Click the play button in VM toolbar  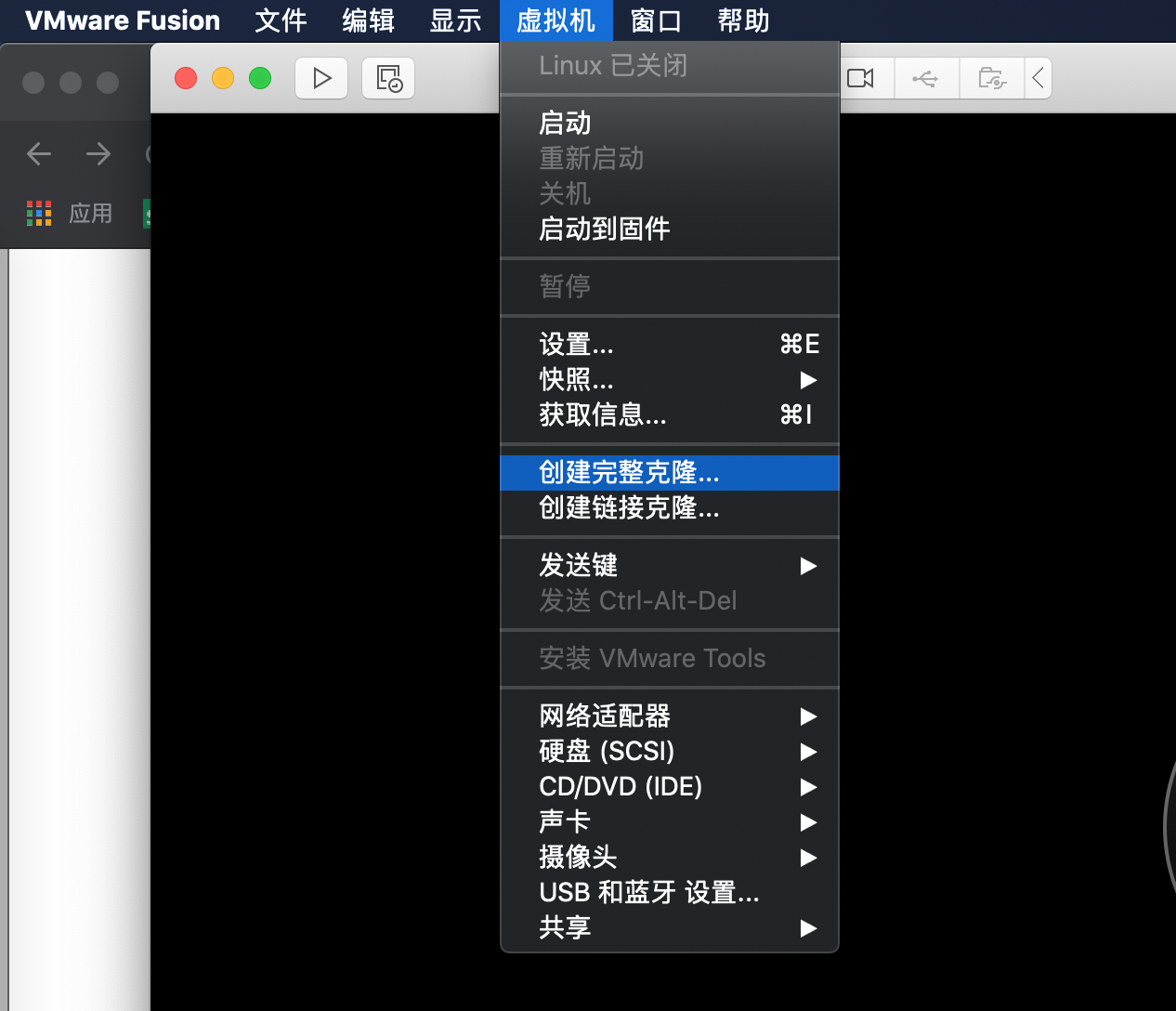coord(321,78)
